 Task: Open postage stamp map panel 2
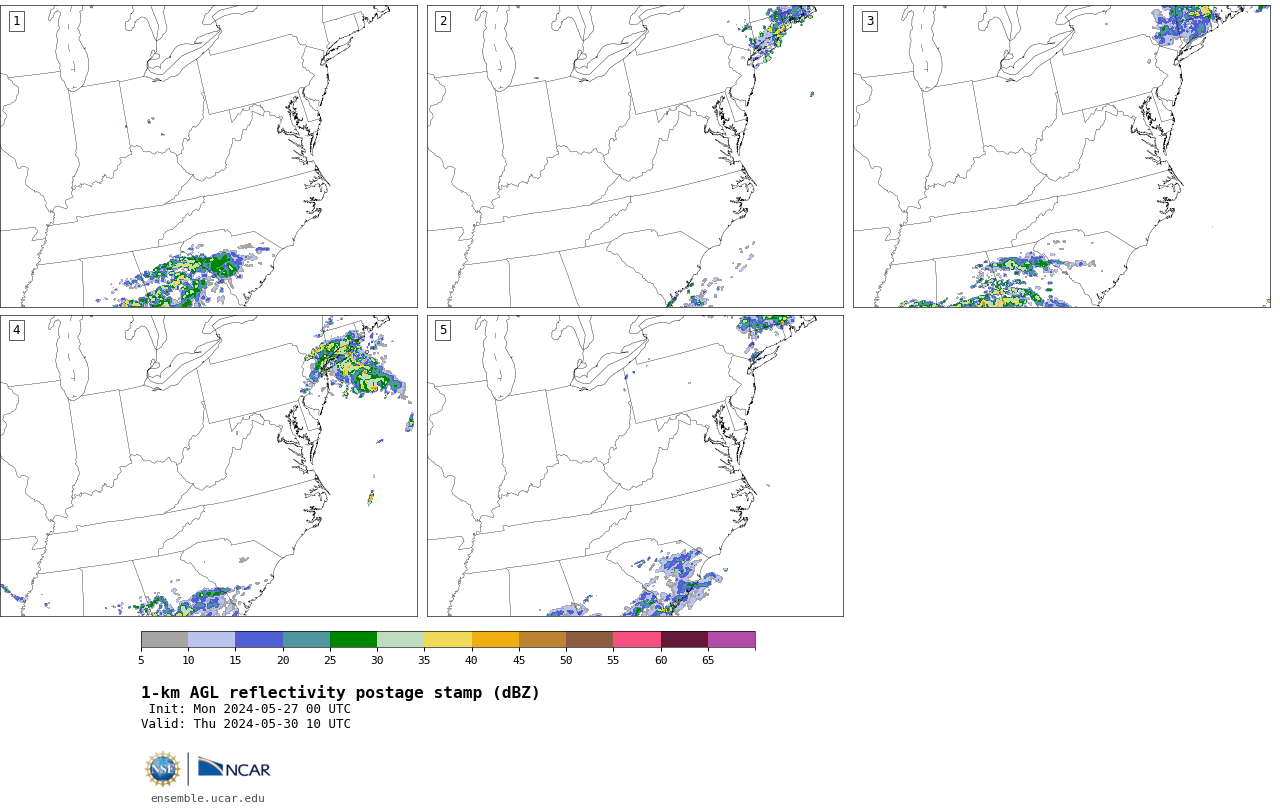point(635,156)
